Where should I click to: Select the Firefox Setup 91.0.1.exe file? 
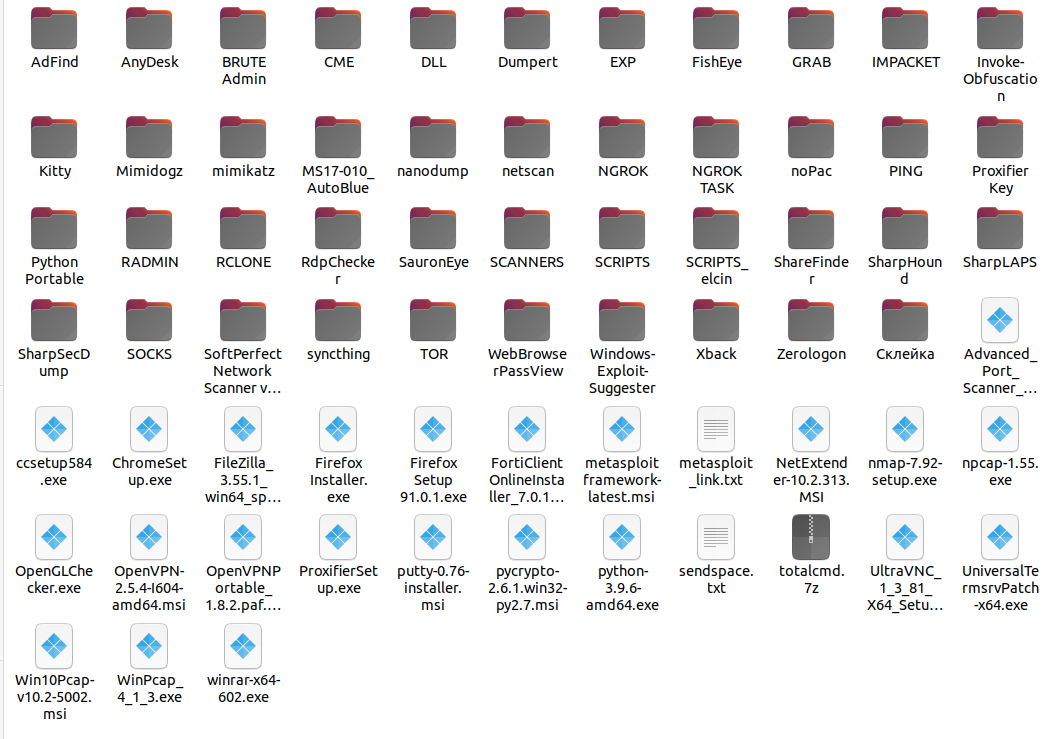pos(433,429)
